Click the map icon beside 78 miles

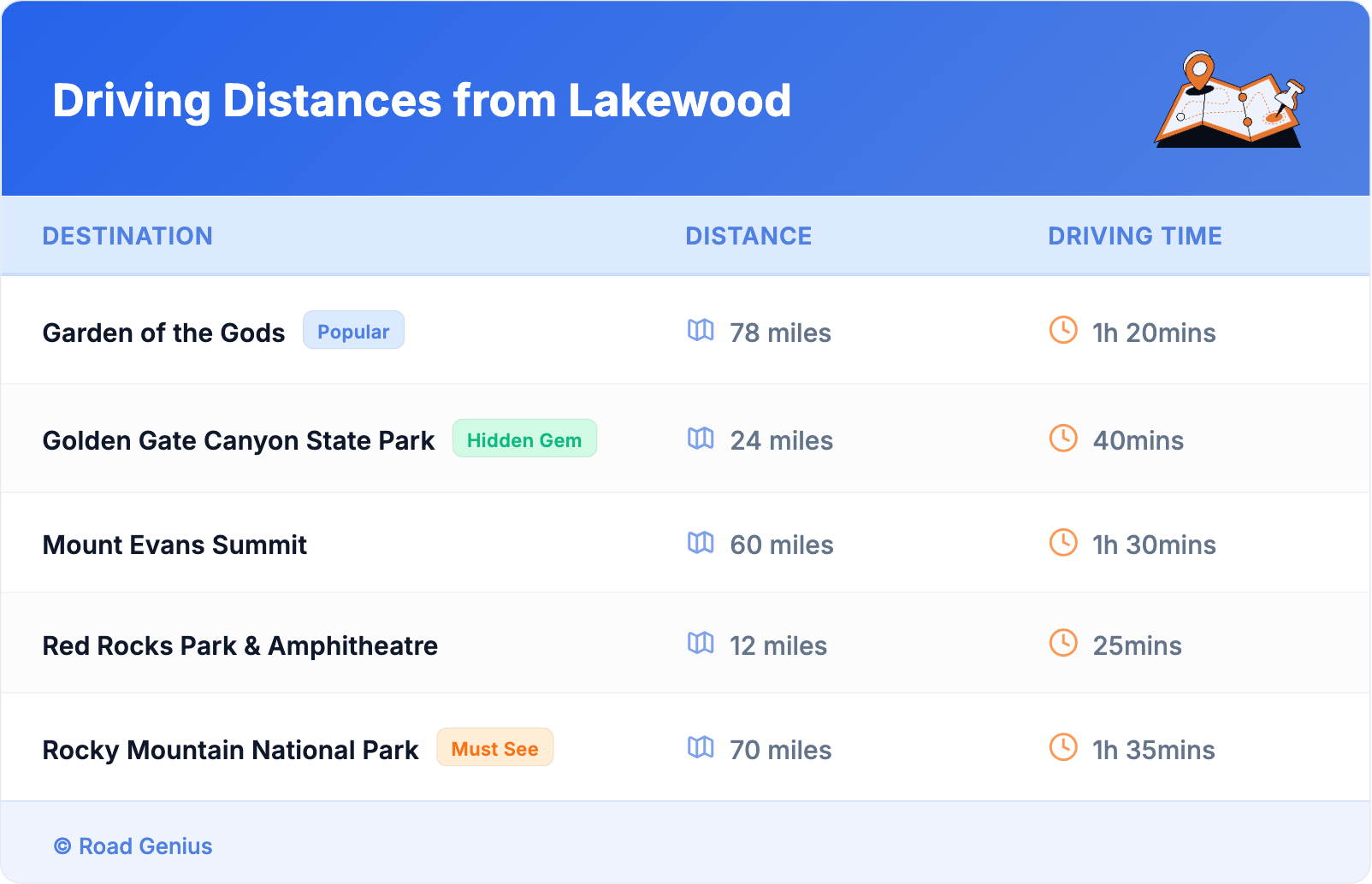pyautogui.click(x=701, y=330)
